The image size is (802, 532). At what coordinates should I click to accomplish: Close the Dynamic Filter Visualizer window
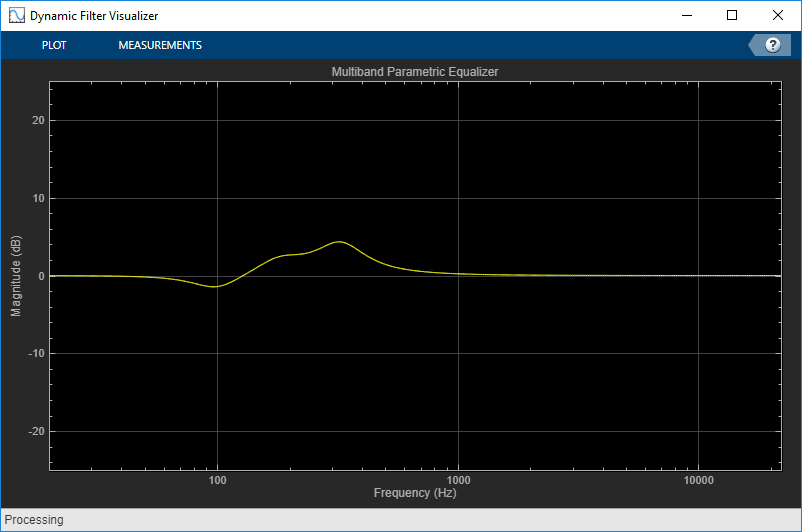point(777,15)
